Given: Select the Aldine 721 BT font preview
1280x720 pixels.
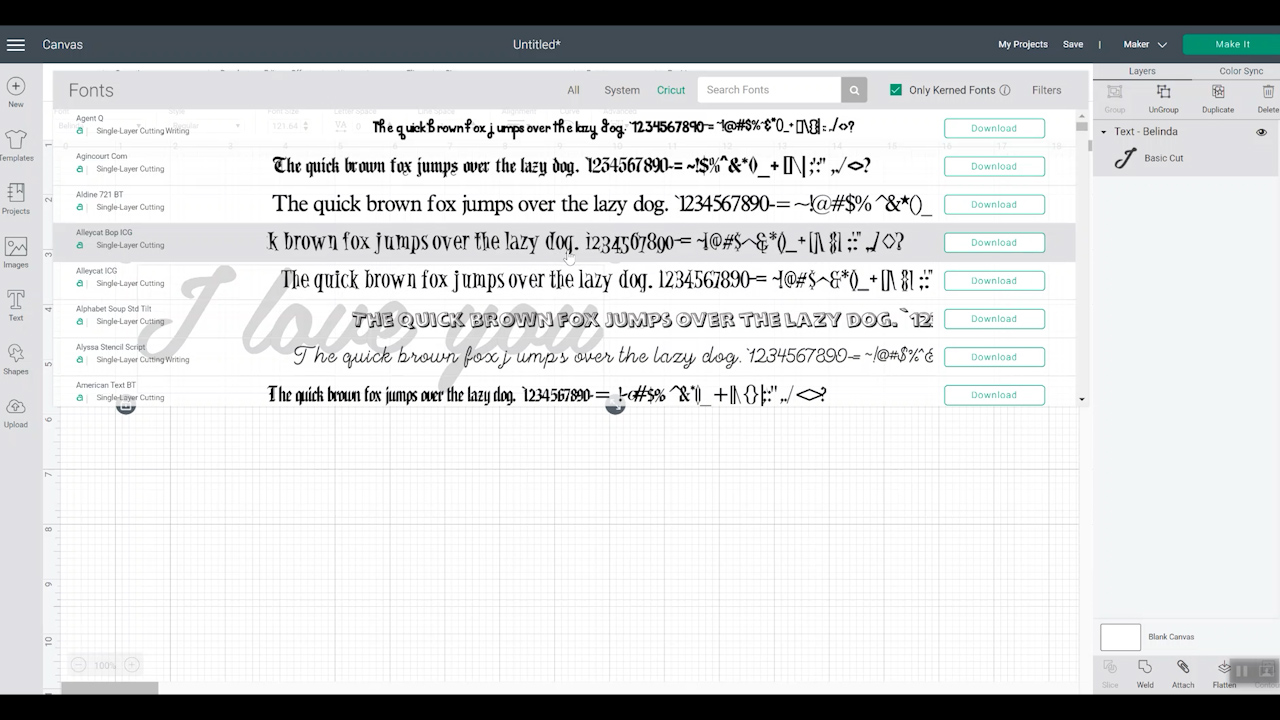Looking at the screenshot, I should 602,204.
